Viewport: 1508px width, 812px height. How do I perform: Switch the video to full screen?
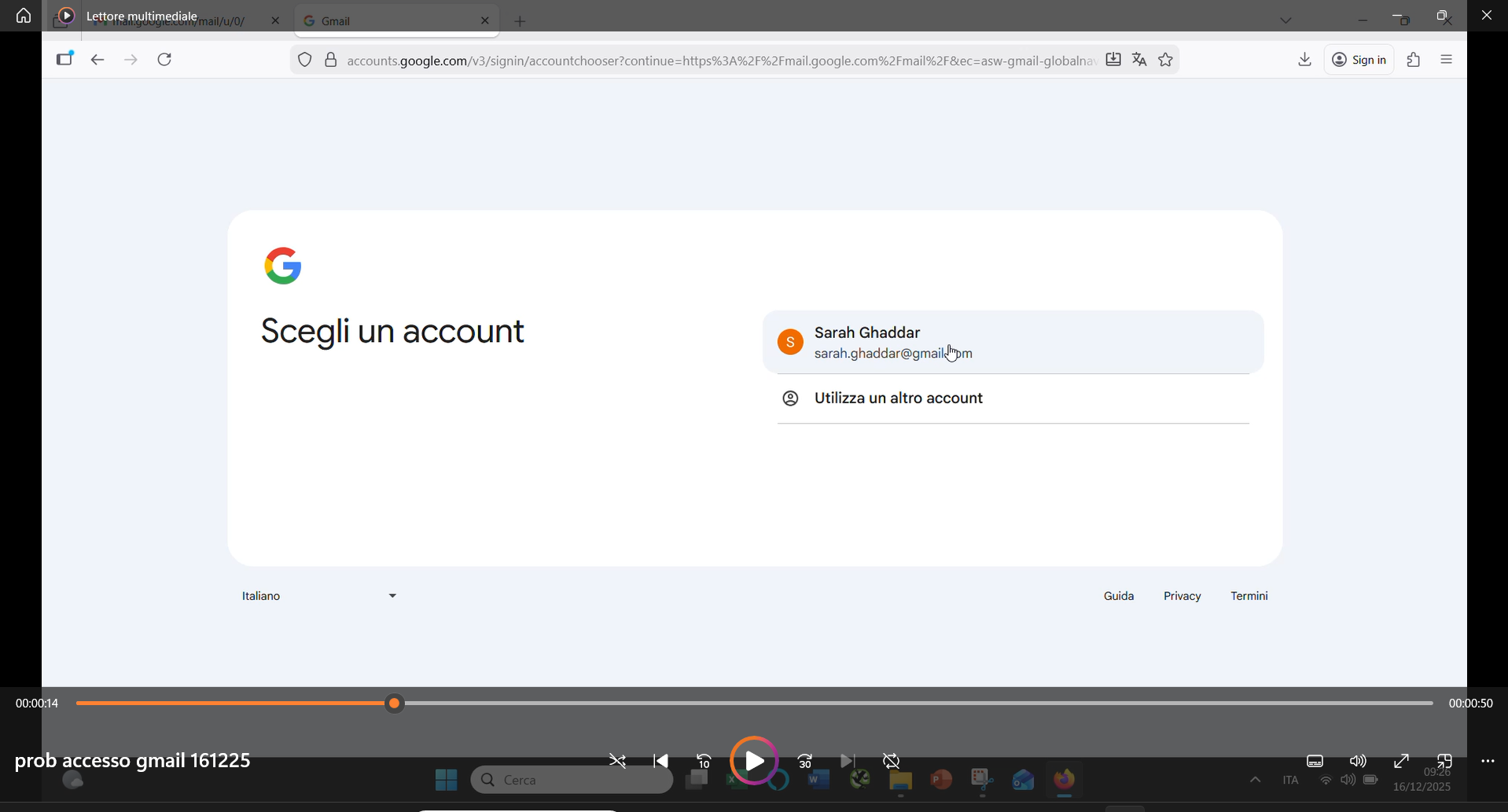(x=1401, y=761)
